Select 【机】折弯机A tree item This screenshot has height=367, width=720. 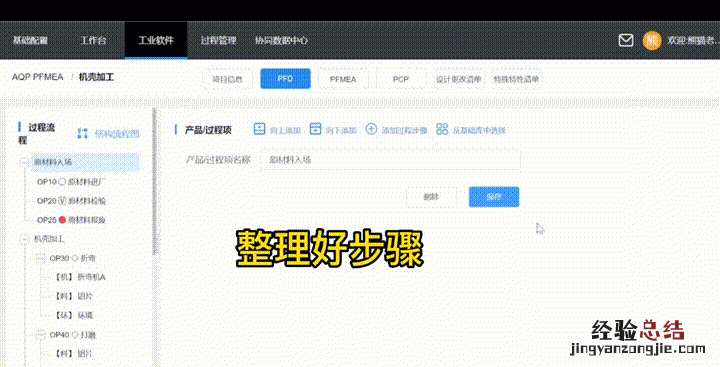[79, 277]
